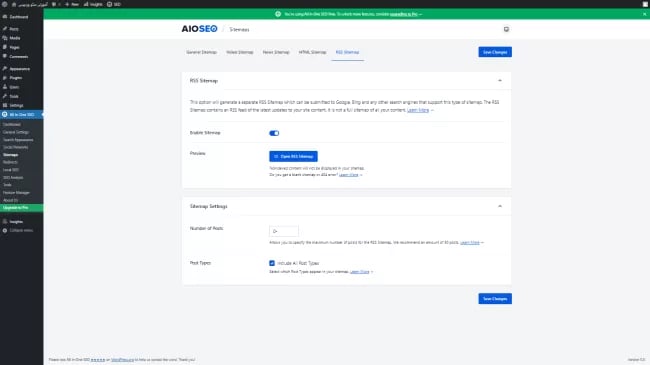This screenshot has height=365, width=650.
Task: Click the All in One SEO gear icon
Action: 5,114
